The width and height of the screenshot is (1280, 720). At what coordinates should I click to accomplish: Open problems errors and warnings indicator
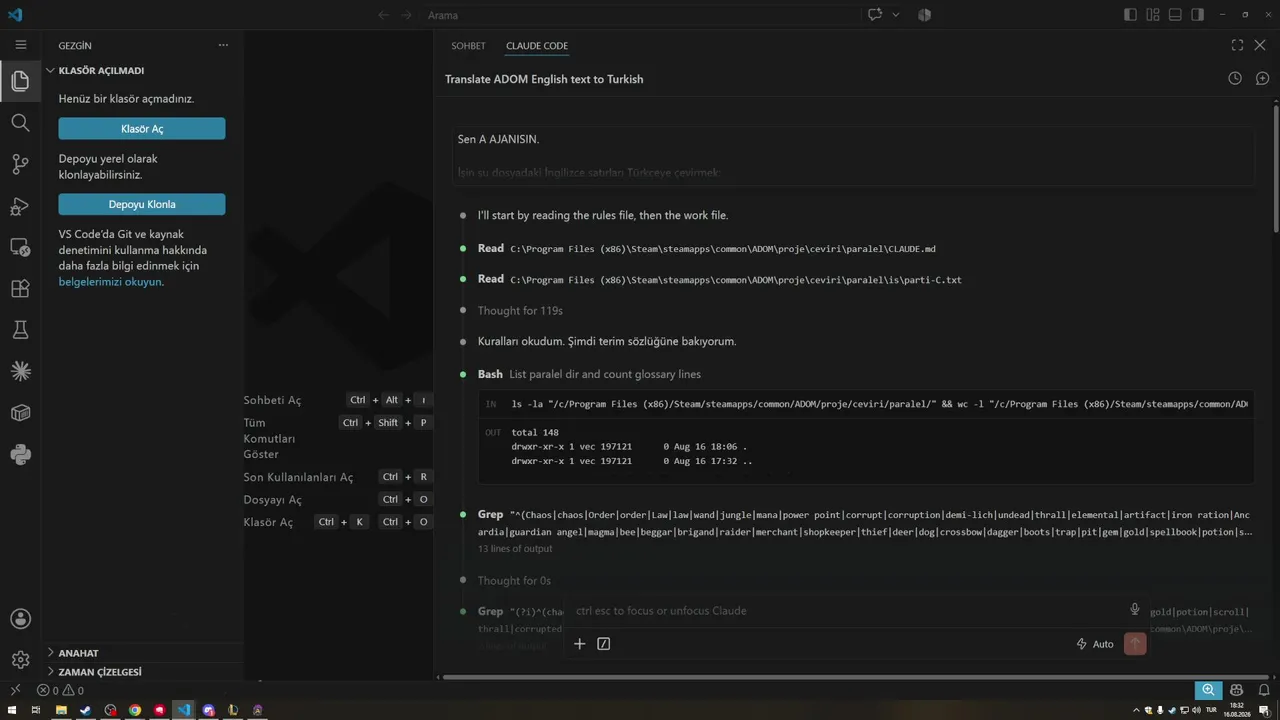click(x=60, y=690)
